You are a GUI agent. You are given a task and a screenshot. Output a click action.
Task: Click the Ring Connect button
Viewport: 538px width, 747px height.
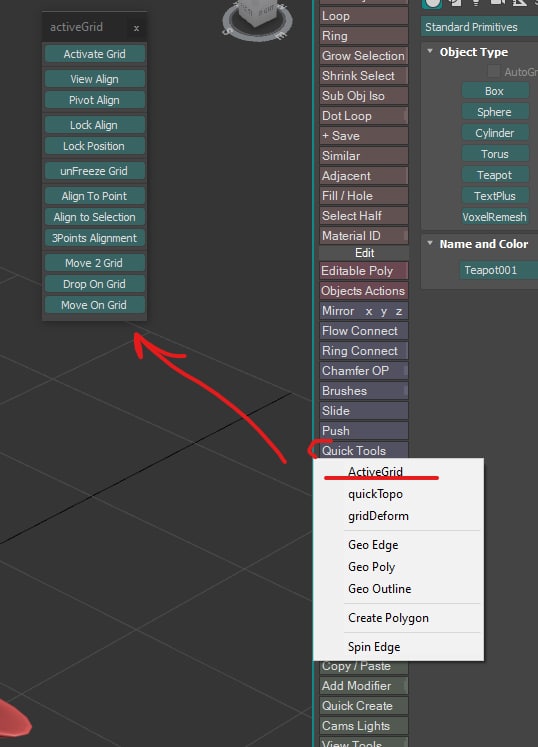tap(364, 351)
